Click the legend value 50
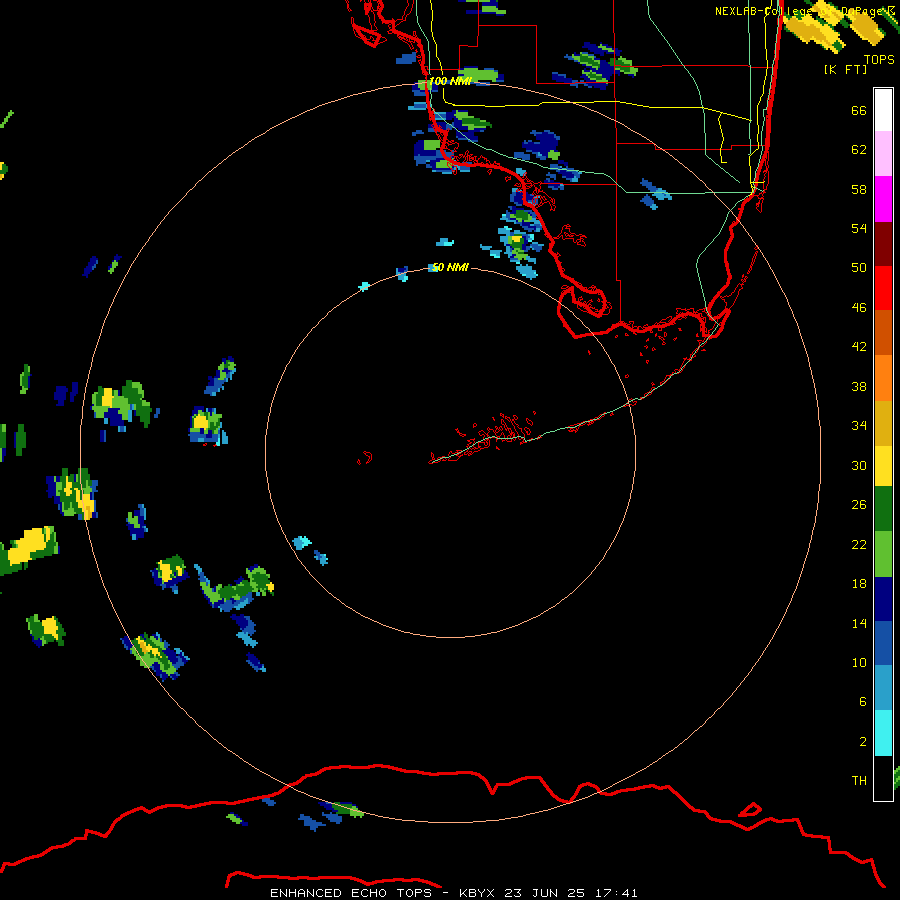Screen dimensions: 900x900 (859, 268)
